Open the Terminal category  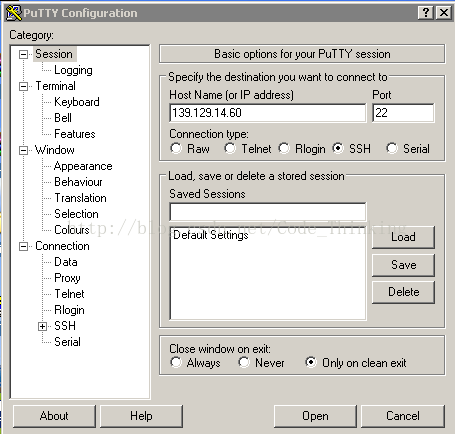[55, 86]
